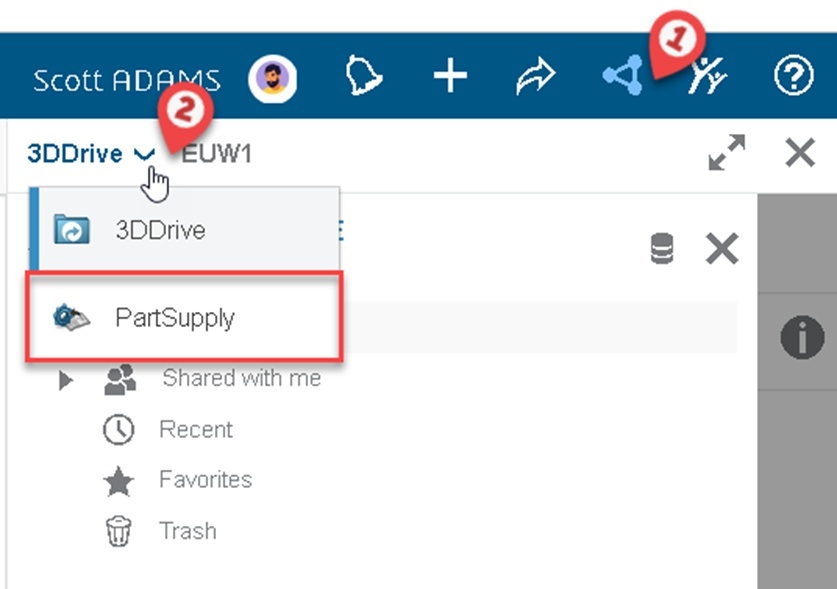Open the running figure community icon

(x=707, y=75)
